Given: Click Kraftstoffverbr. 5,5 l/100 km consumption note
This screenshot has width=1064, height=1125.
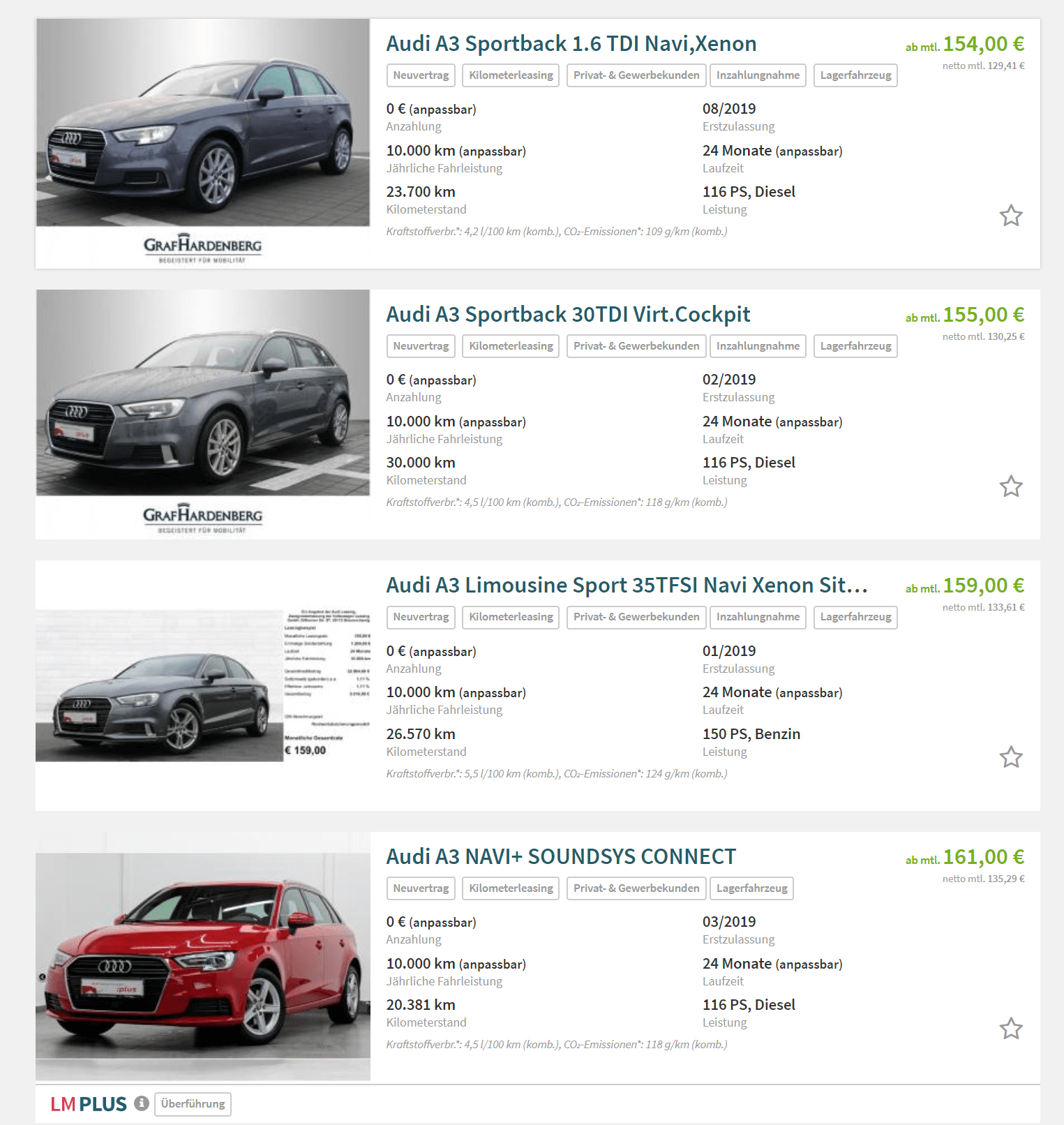Looking at the screenshot, I should pyautogui.click(x=557, y=774).
